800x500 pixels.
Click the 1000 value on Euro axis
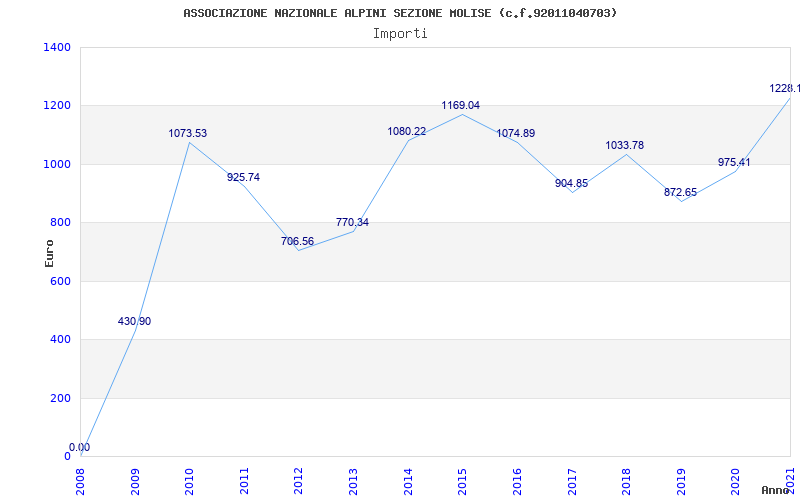click(57, 164)
